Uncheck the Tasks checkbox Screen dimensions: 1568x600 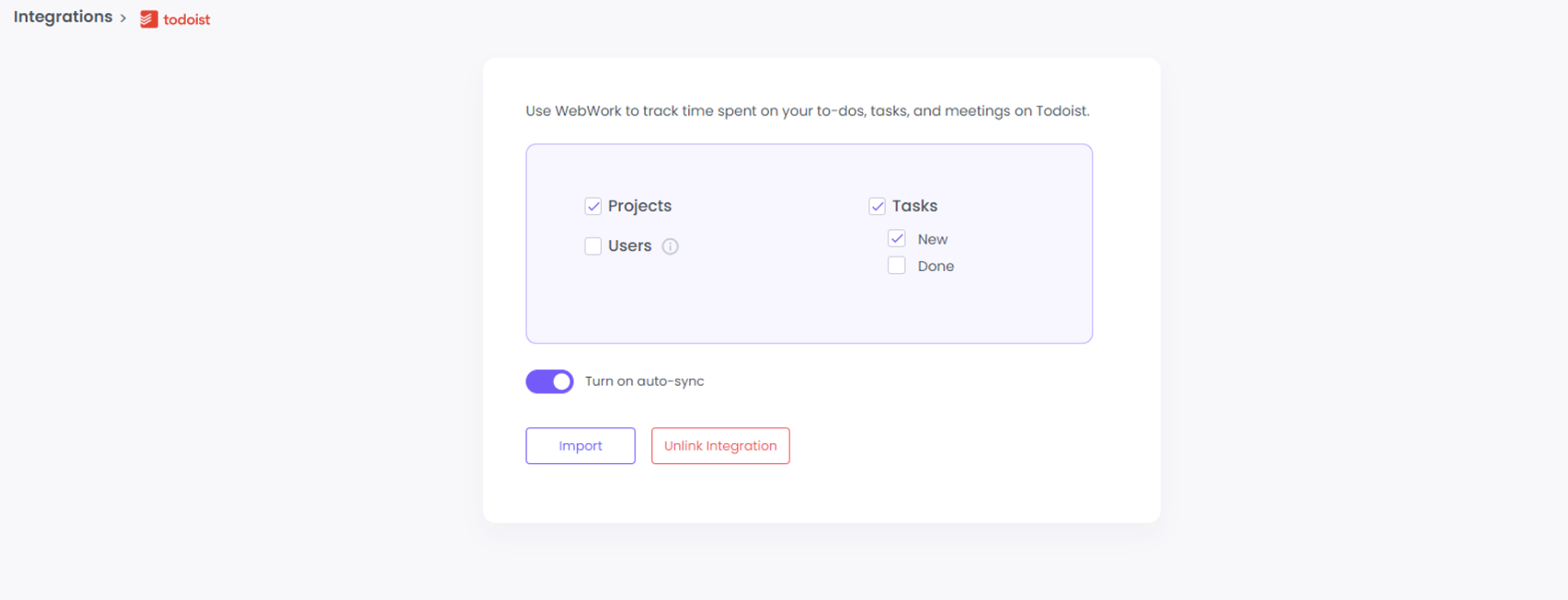pos(877,206)
